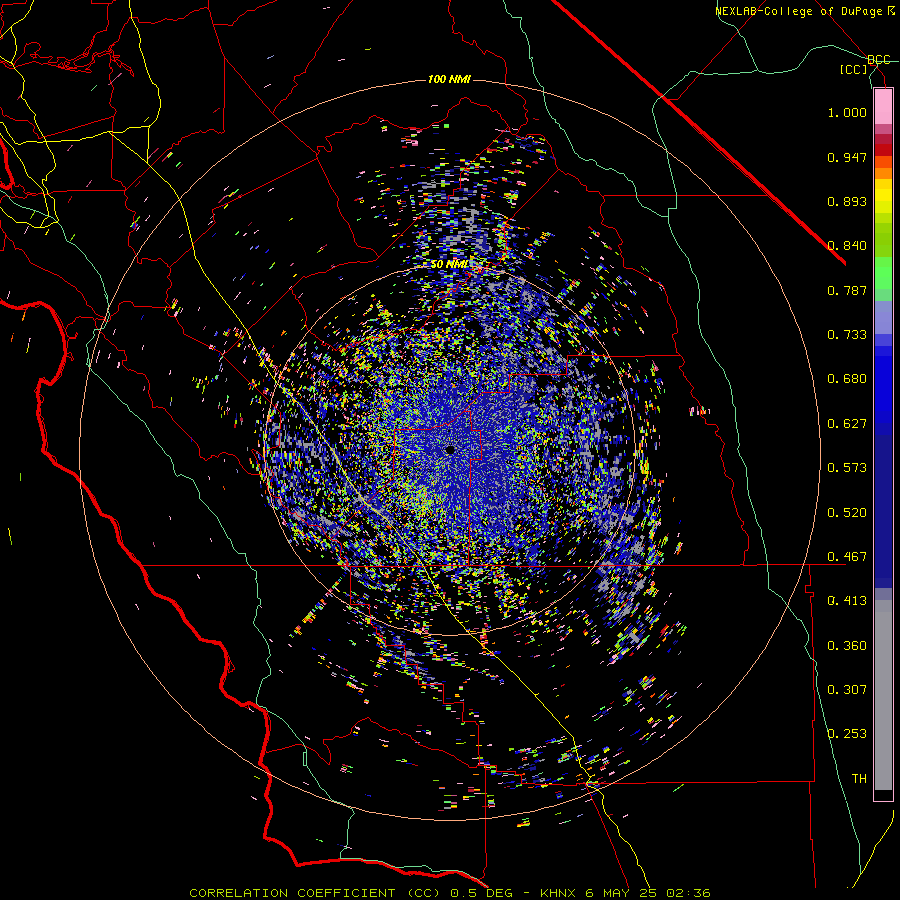Select the red segment of the color bar
The height and width of the screenshot is (900, 900).
point(883,150)
